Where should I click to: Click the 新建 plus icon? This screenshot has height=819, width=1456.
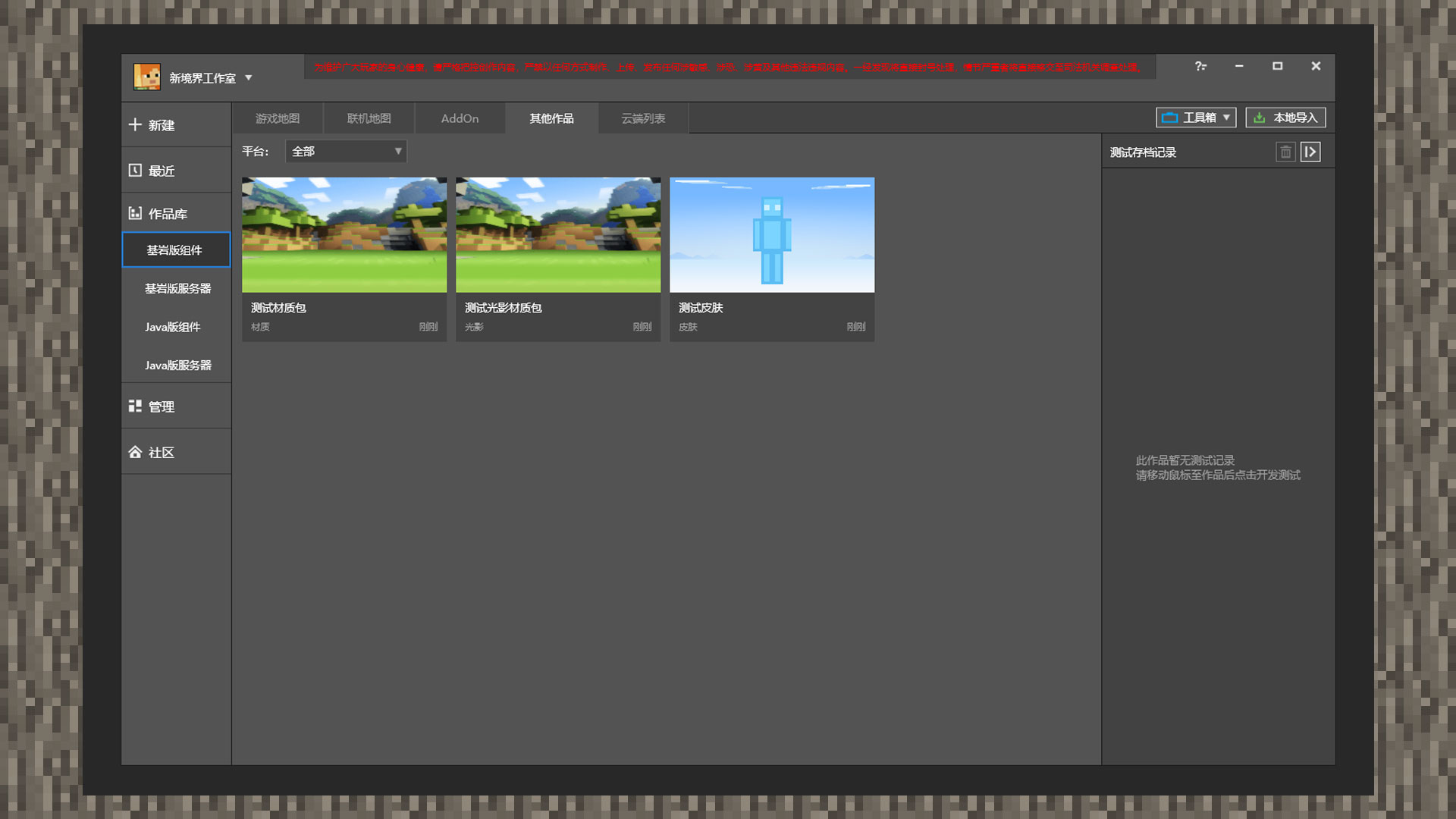pyautogui.click(x=135, y=124)
